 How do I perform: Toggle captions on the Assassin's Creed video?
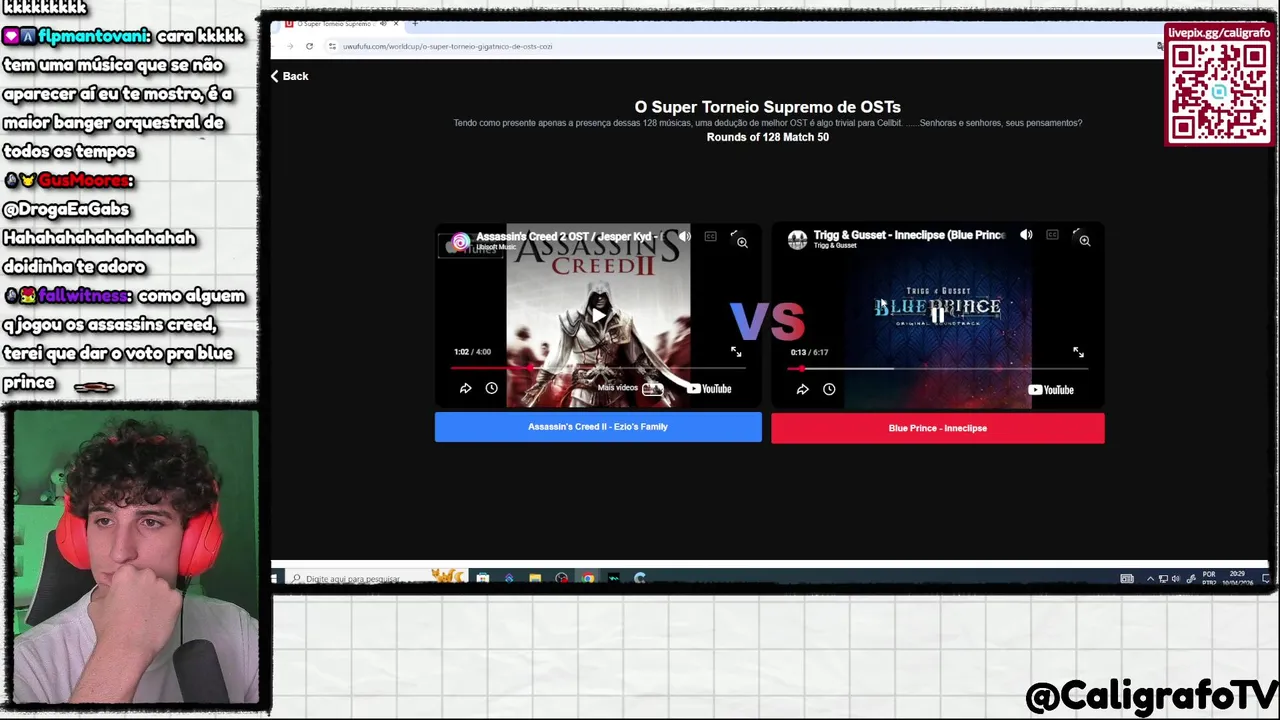(x=710, y=236)
